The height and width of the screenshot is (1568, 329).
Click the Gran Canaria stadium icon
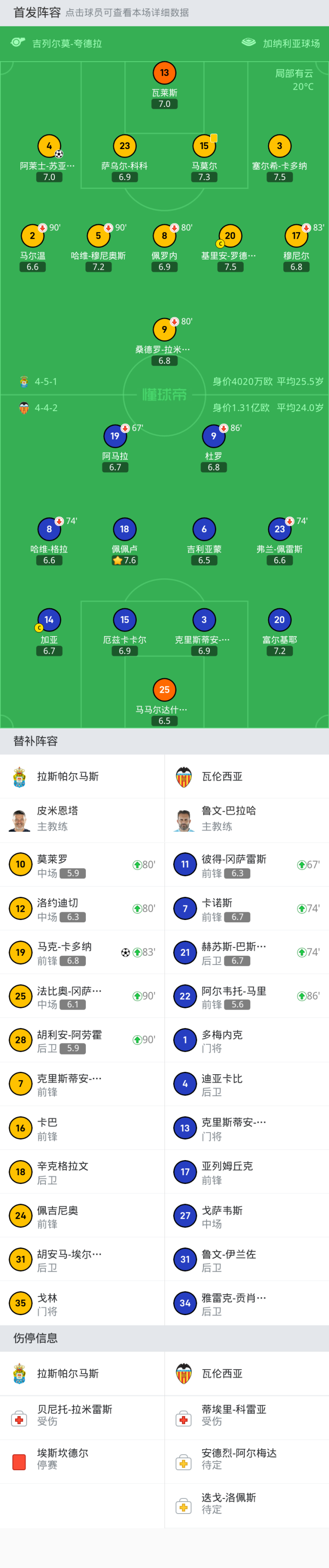pos(249,43)
